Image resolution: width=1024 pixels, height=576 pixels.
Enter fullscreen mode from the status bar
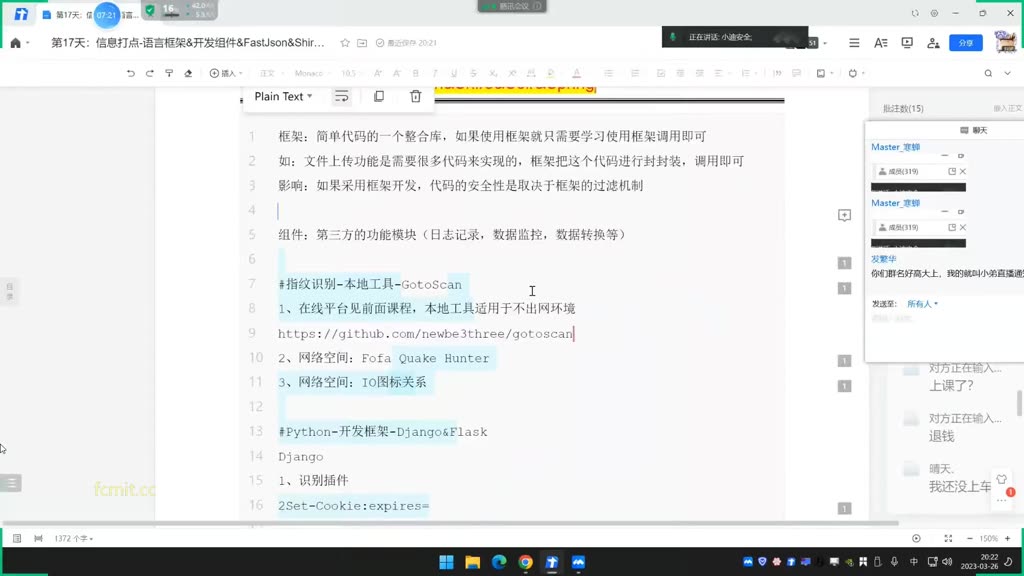tap(948, 538)
